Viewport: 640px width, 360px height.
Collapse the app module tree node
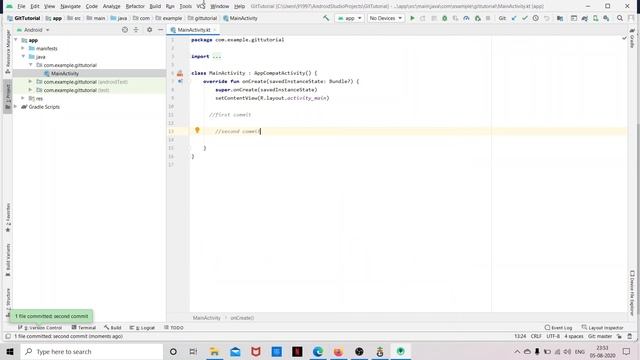click(16, 40)
